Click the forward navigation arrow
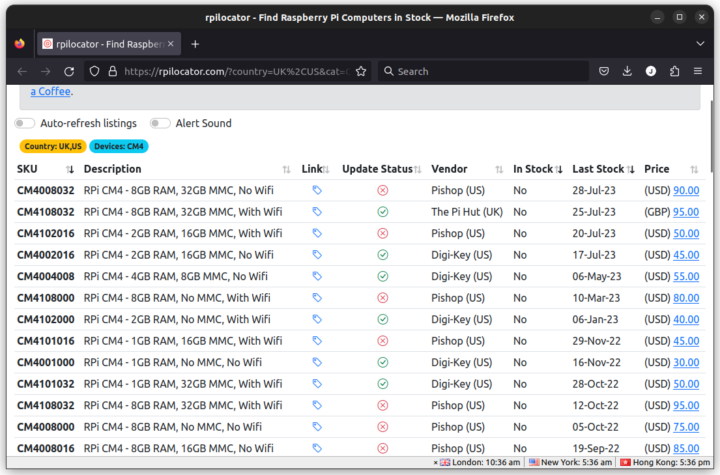This screenshot has width=720, height=475. (45, 71)
